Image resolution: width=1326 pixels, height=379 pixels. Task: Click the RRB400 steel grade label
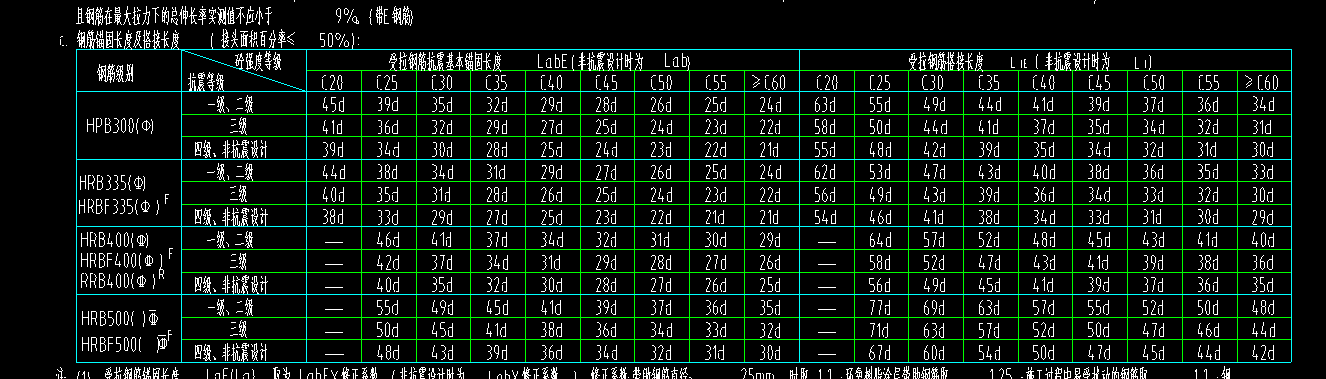click(122, 279)
